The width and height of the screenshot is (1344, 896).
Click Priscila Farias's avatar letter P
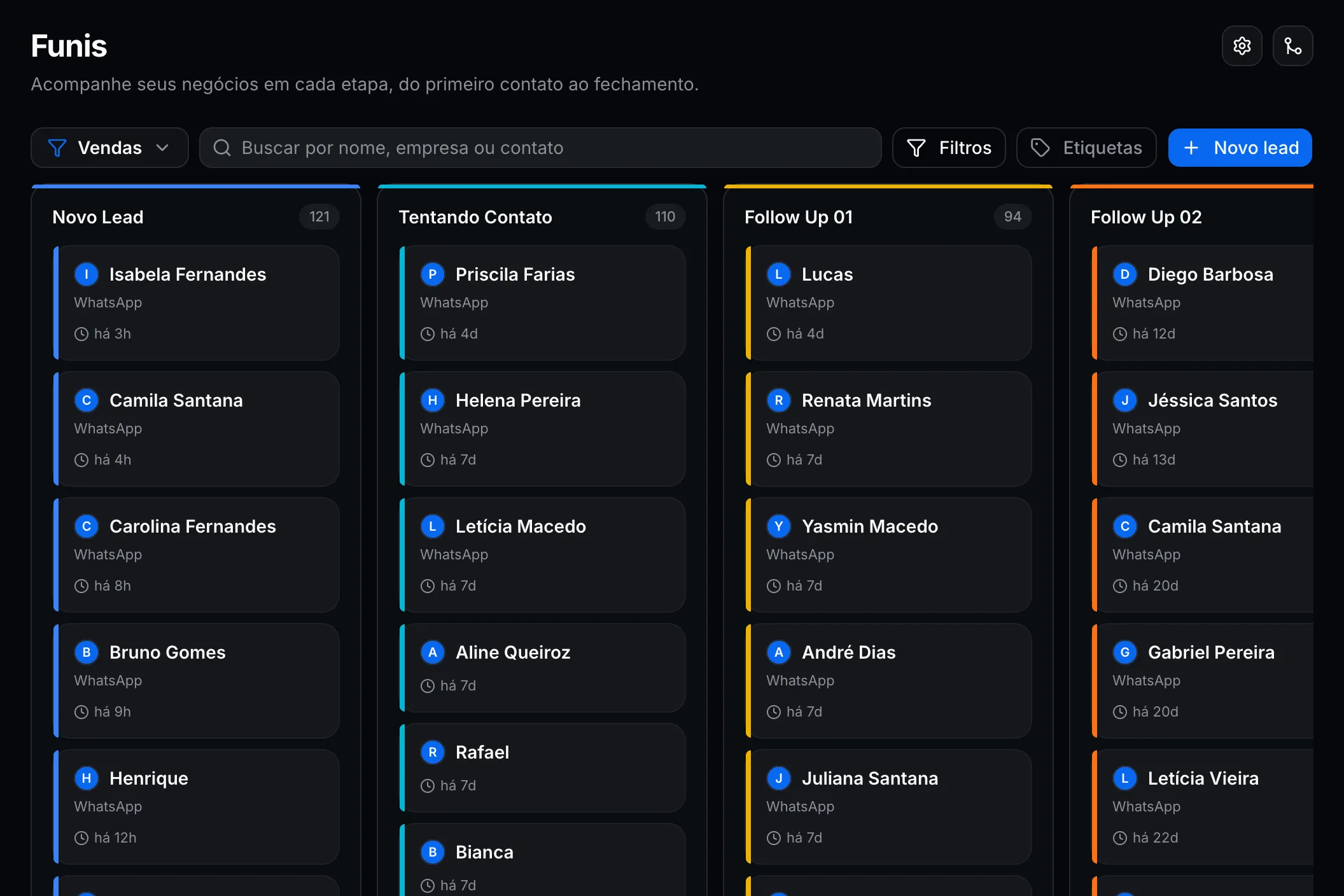433,274
